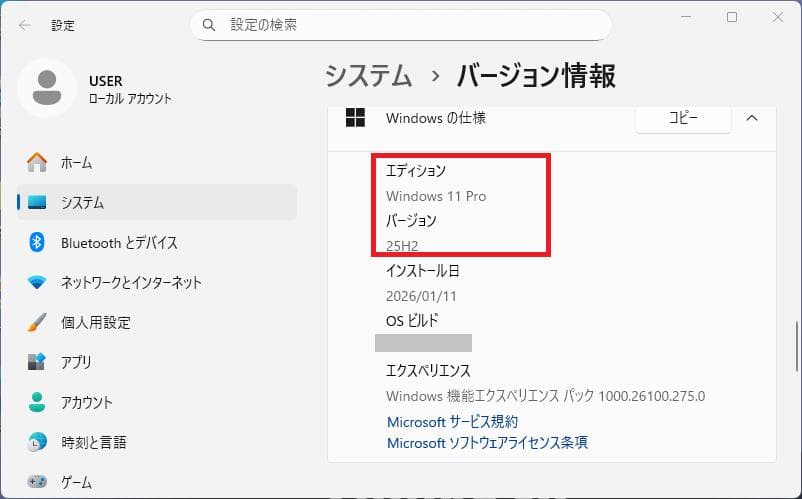Click the 25H2 version value
Screen dimensions: 802x499
(x=402, y=246)
